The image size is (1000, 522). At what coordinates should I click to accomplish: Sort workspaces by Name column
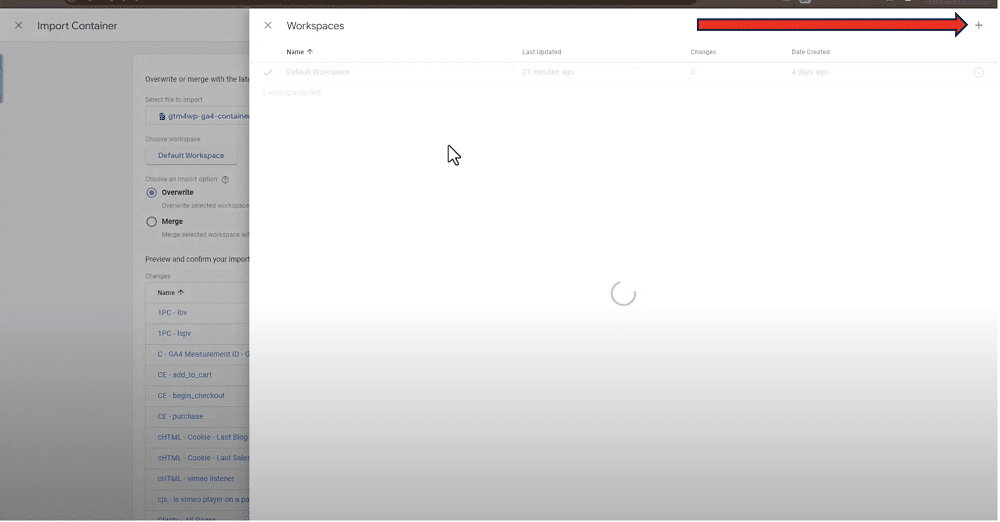(299, 52)
